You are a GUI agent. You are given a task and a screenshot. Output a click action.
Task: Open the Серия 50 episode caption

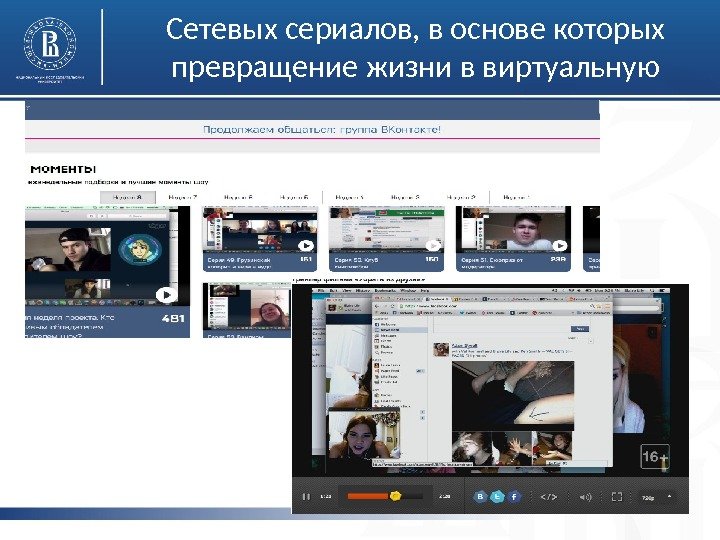pyautogui.click(x=357, y=263)
